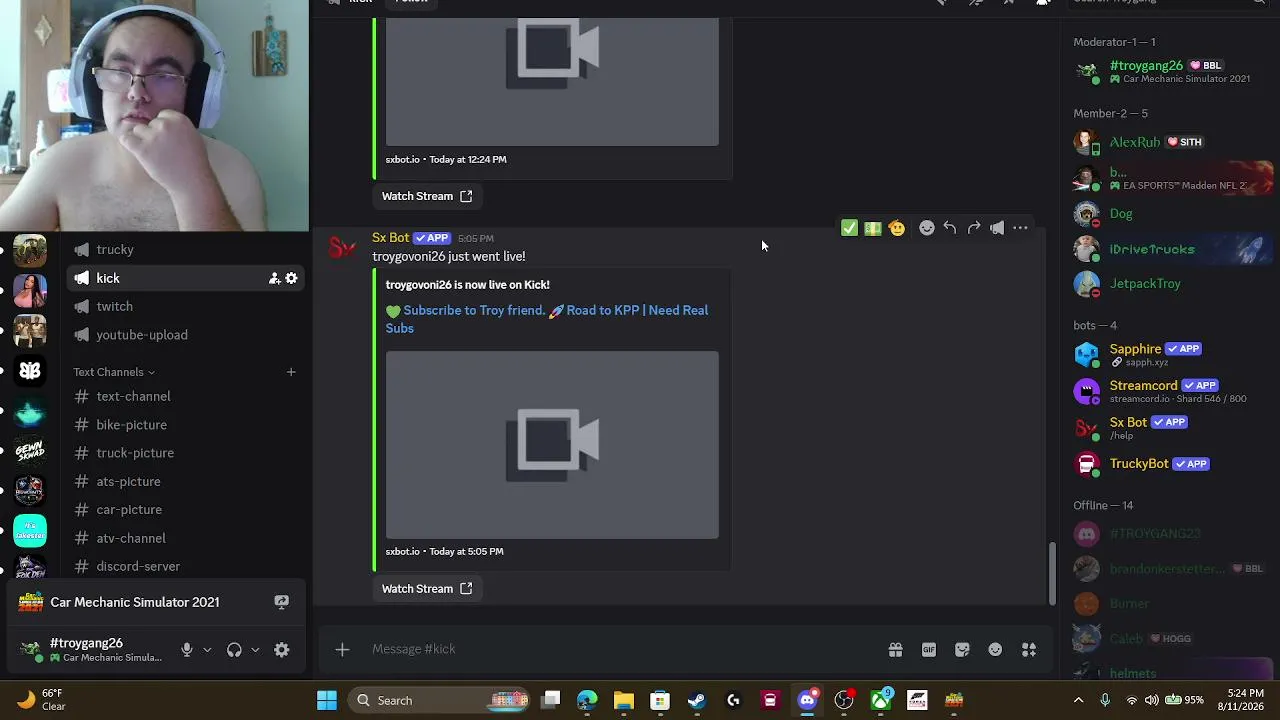Open Microsoft Store from taskbar
This screenshot has height=720, width=1280.
660,701
